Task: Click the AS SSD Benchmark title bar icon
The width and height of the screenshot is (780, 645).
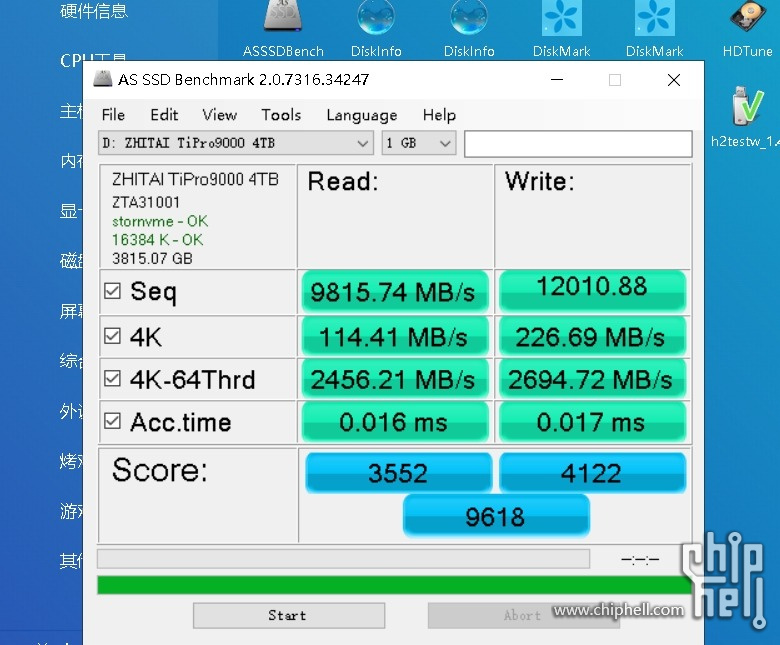Action: coord(103,79)
